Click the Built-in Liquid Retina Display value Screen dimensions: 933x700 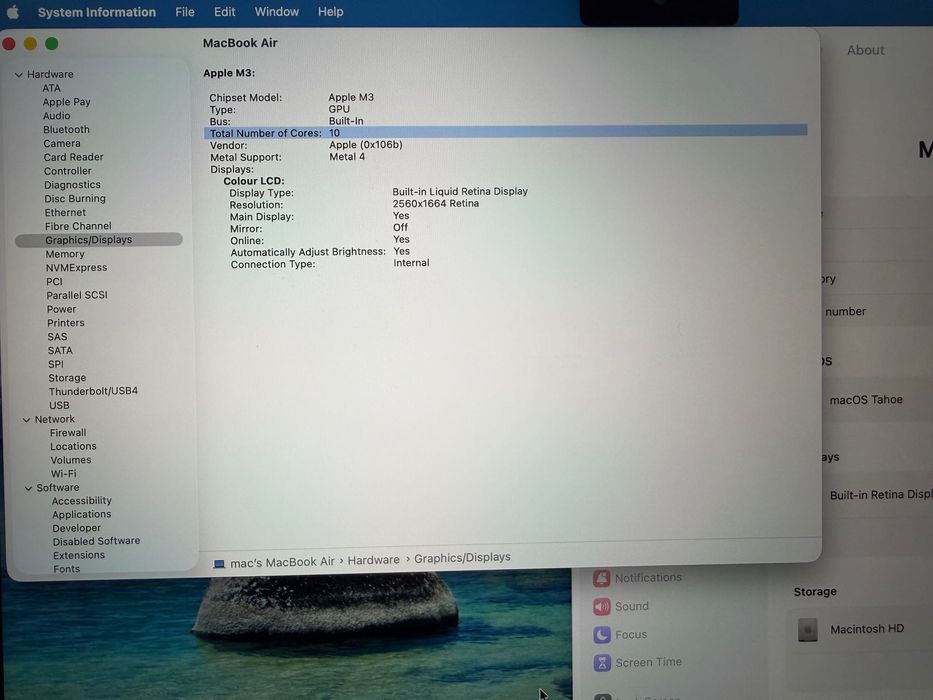[x=460, y=191]
